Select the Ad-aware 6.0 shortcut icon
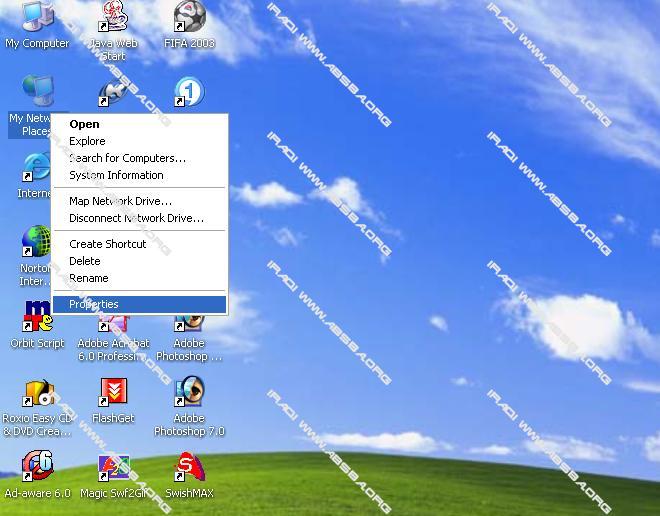The image size is (660, 516). tap(38, 466)
